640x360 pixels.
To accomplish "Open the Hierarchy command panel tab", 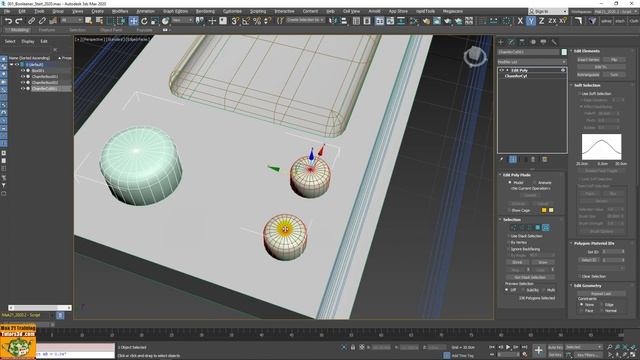I will click(x=522, y=42).
